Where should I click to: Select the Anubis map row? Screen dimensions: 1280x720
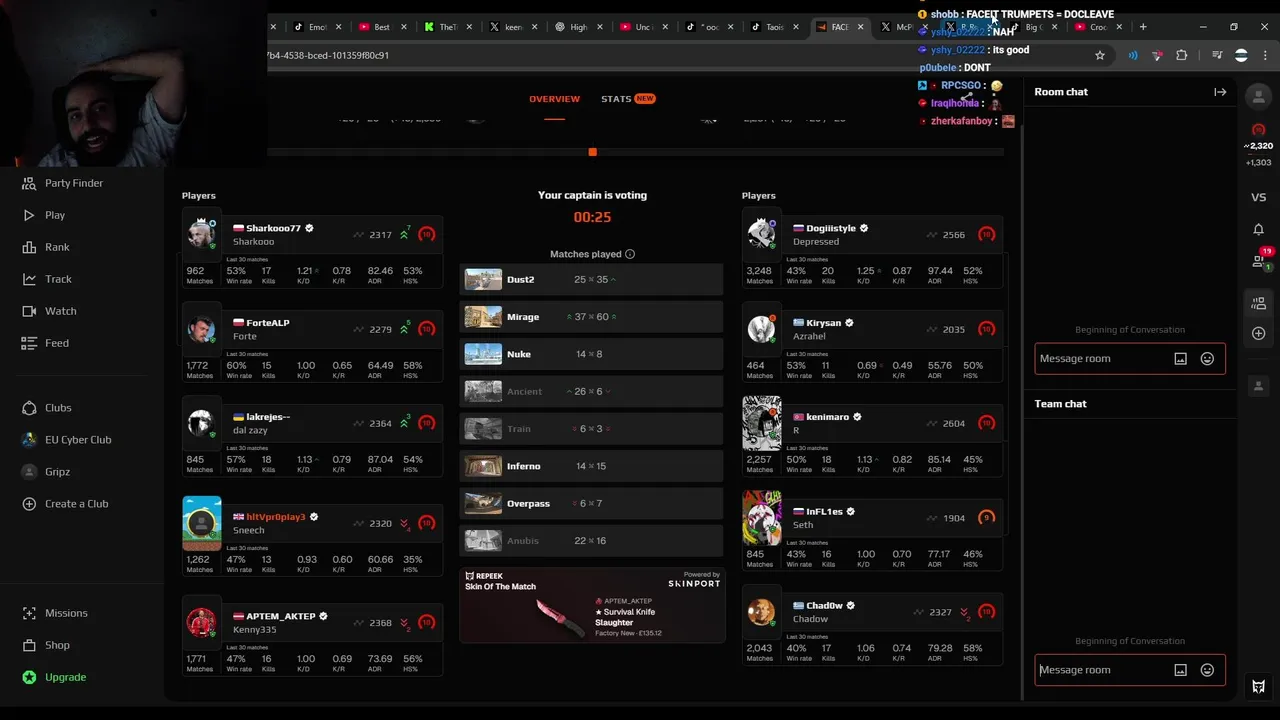click(x=591, y=541)
